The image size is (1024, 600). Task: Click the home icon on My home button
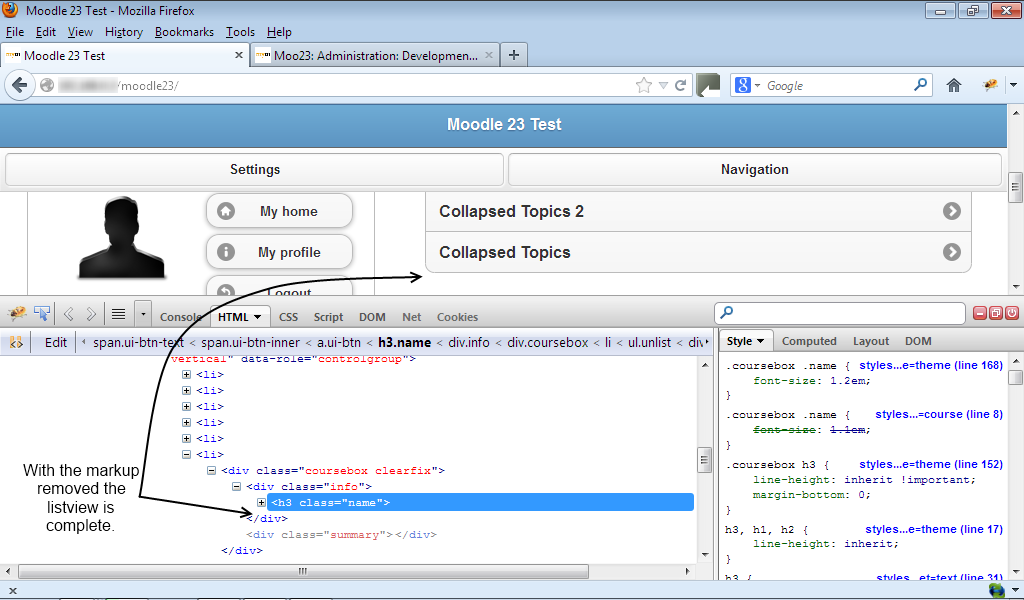[x=226, y=211]
